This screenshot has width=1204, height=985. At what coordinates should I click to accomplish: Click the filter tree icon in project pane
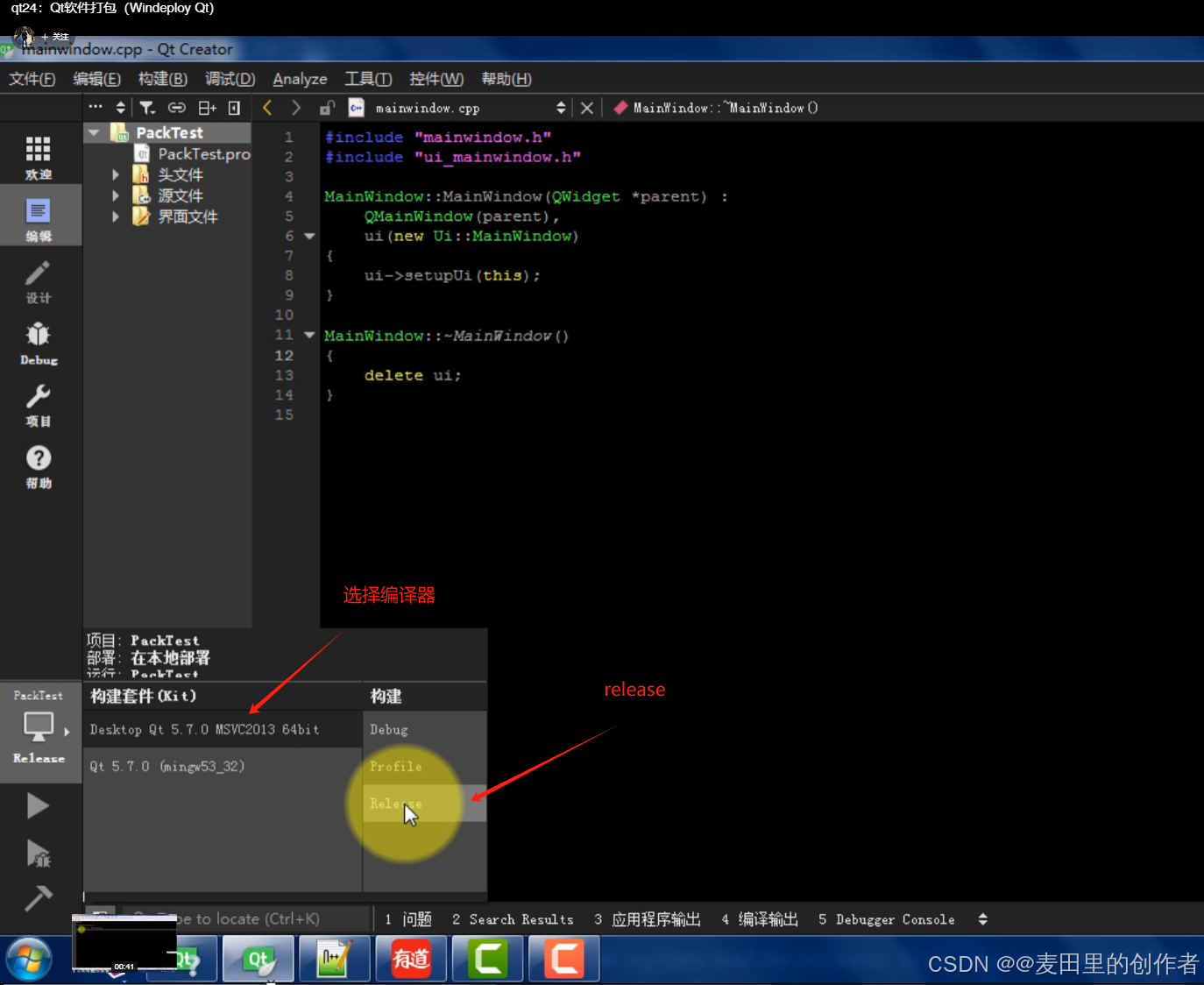click(147, 108)
